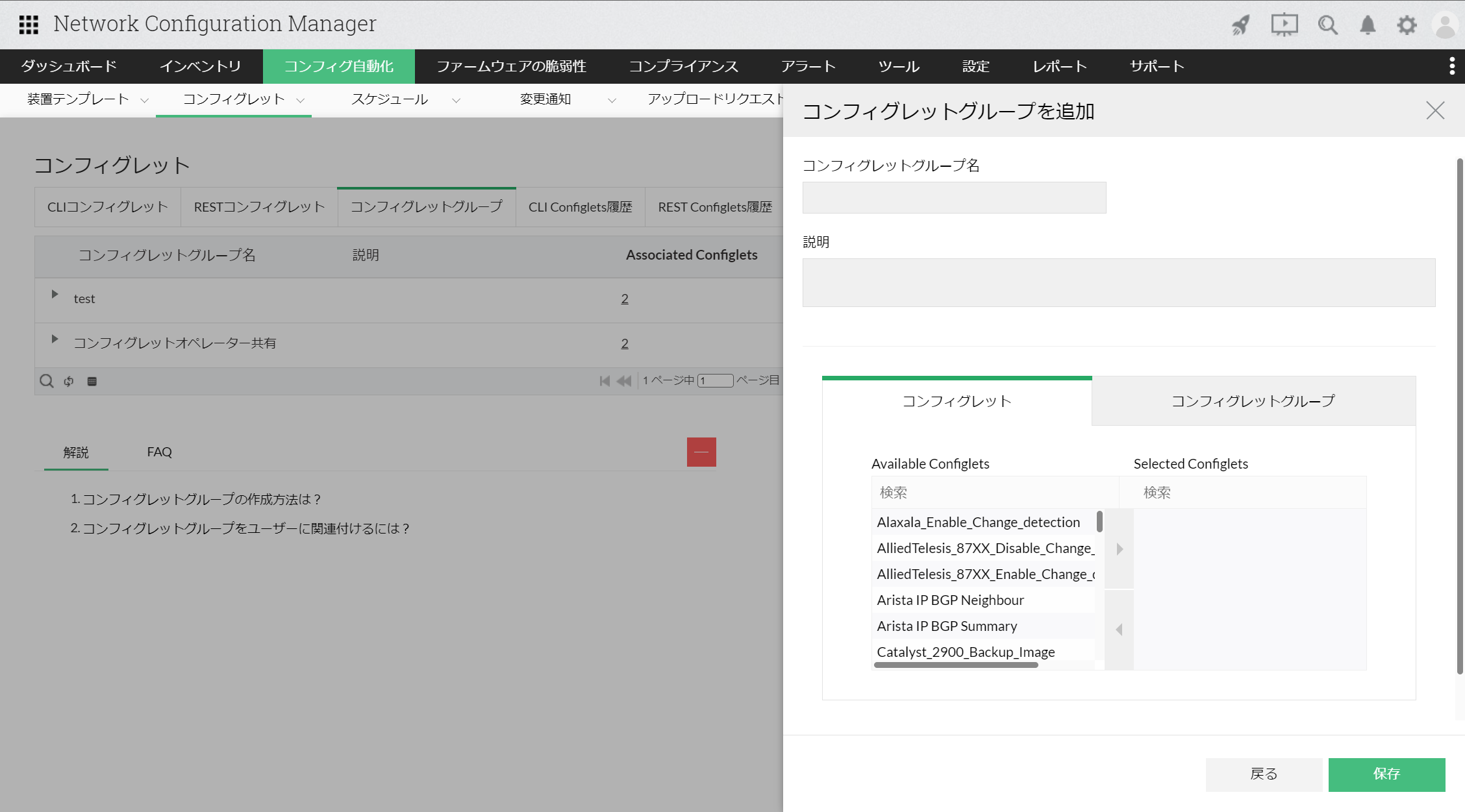Click the header search magnifier icon
The image size is (1465, 812).
coord(1327,25)
